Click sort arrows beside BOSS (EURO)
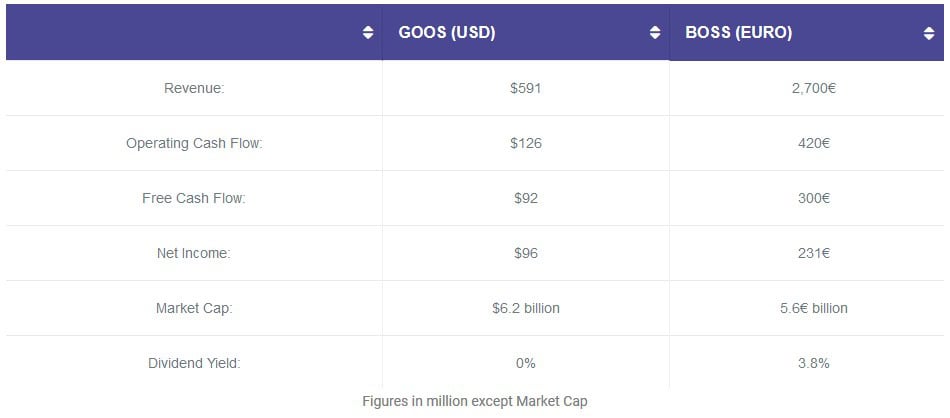Image resolution: width=950 pixels, height=418 pixels. [x=929, y=33]
